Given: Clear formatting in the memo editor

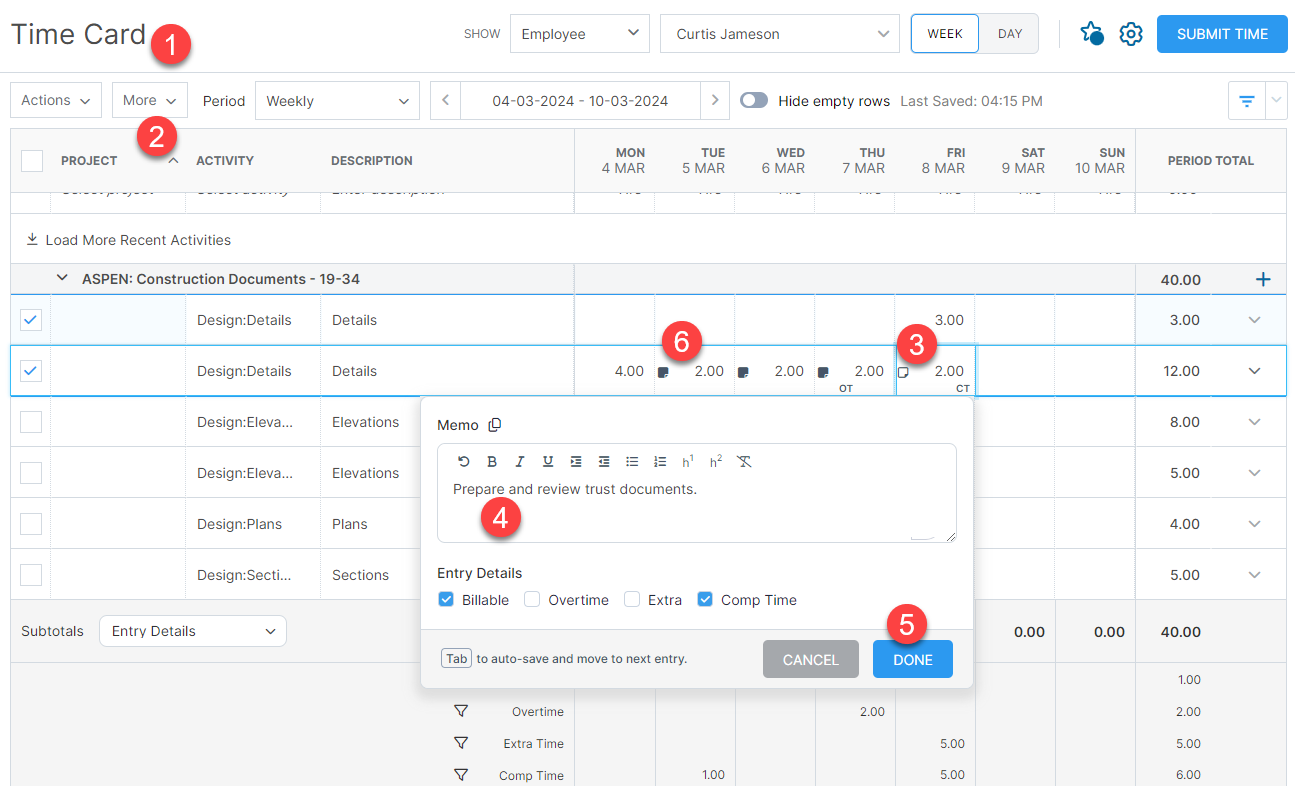Looking at the screenshot, I should point(743,461).
